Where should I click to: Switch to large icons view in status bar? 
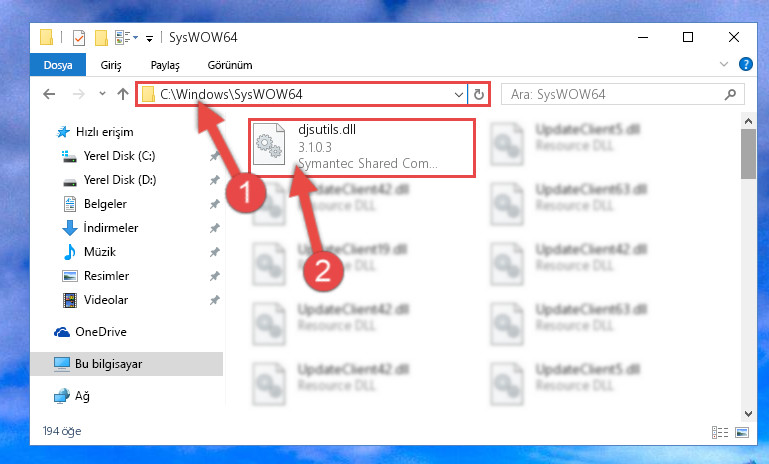742,432
